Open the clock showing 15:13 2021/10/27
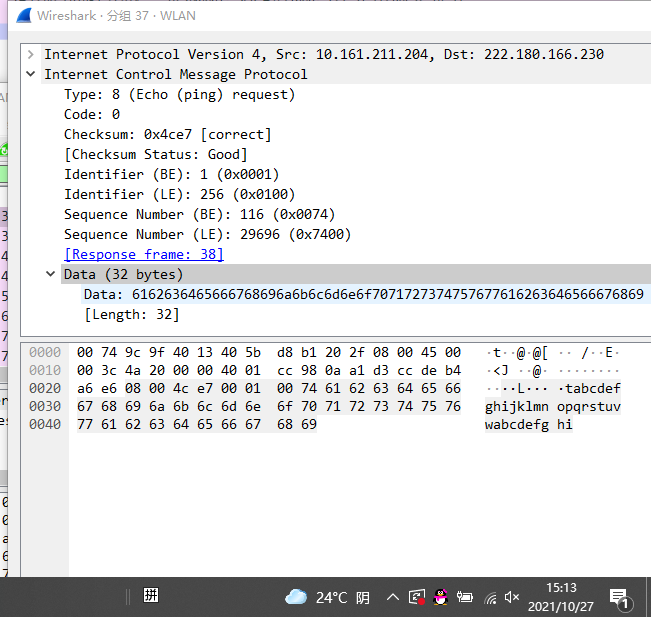This screenshot has height=617, width=651. 561,597
